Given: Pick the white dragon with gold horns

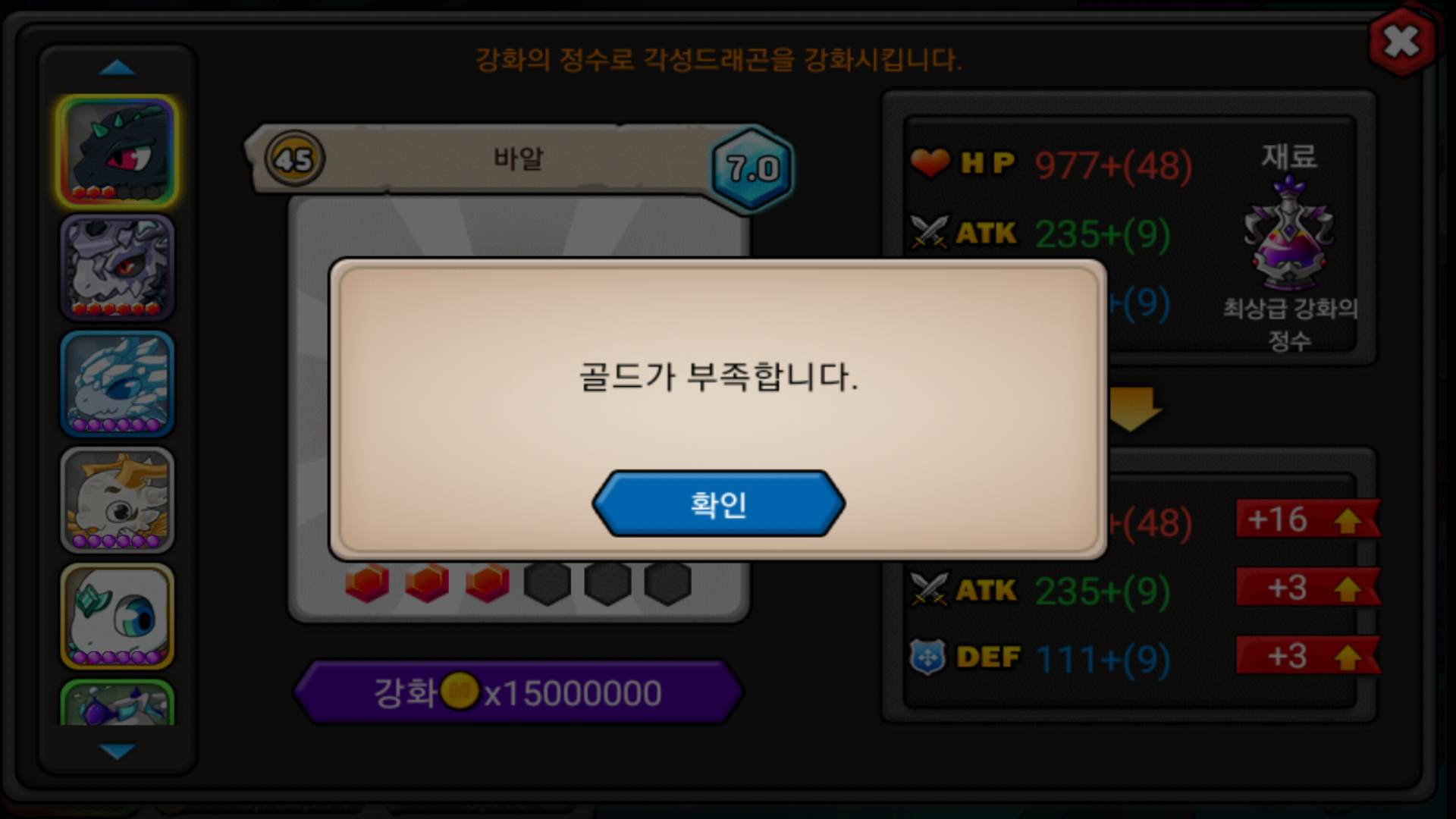Looking at the screenshot, I should click(x=118, y=500).
